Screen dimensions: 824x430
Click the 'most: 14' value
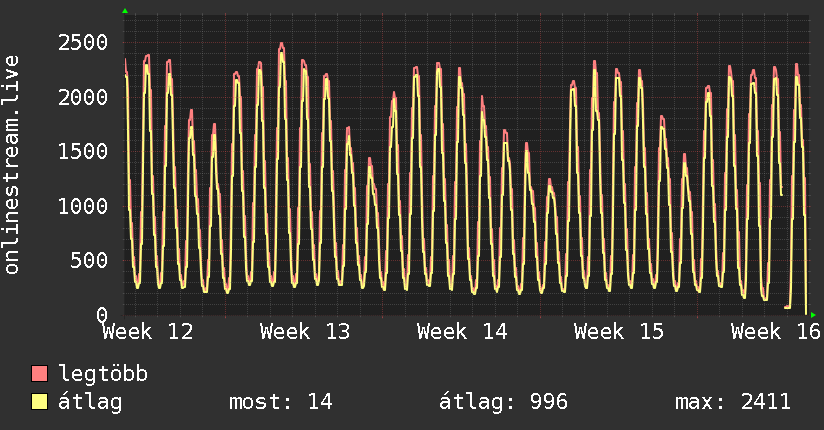pos(281,402)
